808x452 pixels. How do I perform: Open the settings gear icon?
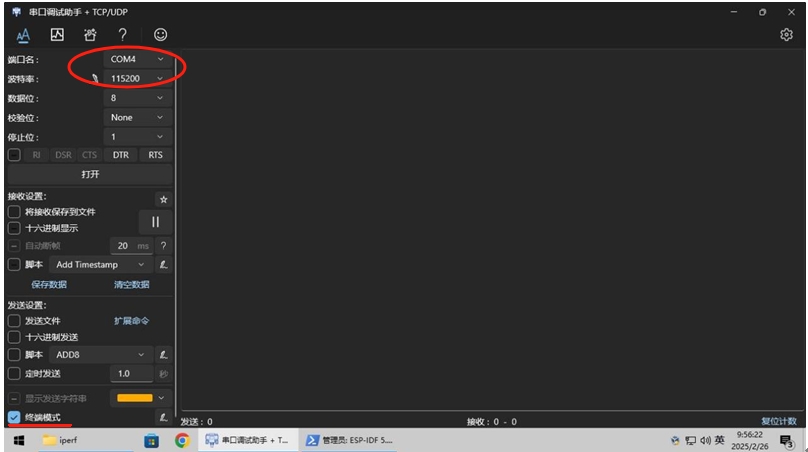pos(786,35)
